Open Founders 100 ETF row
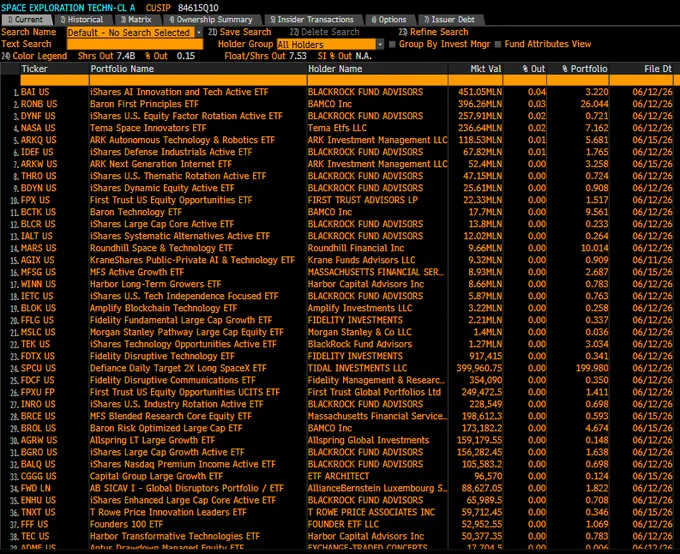This screenshot has width=680, height=554. pos(127,524)
